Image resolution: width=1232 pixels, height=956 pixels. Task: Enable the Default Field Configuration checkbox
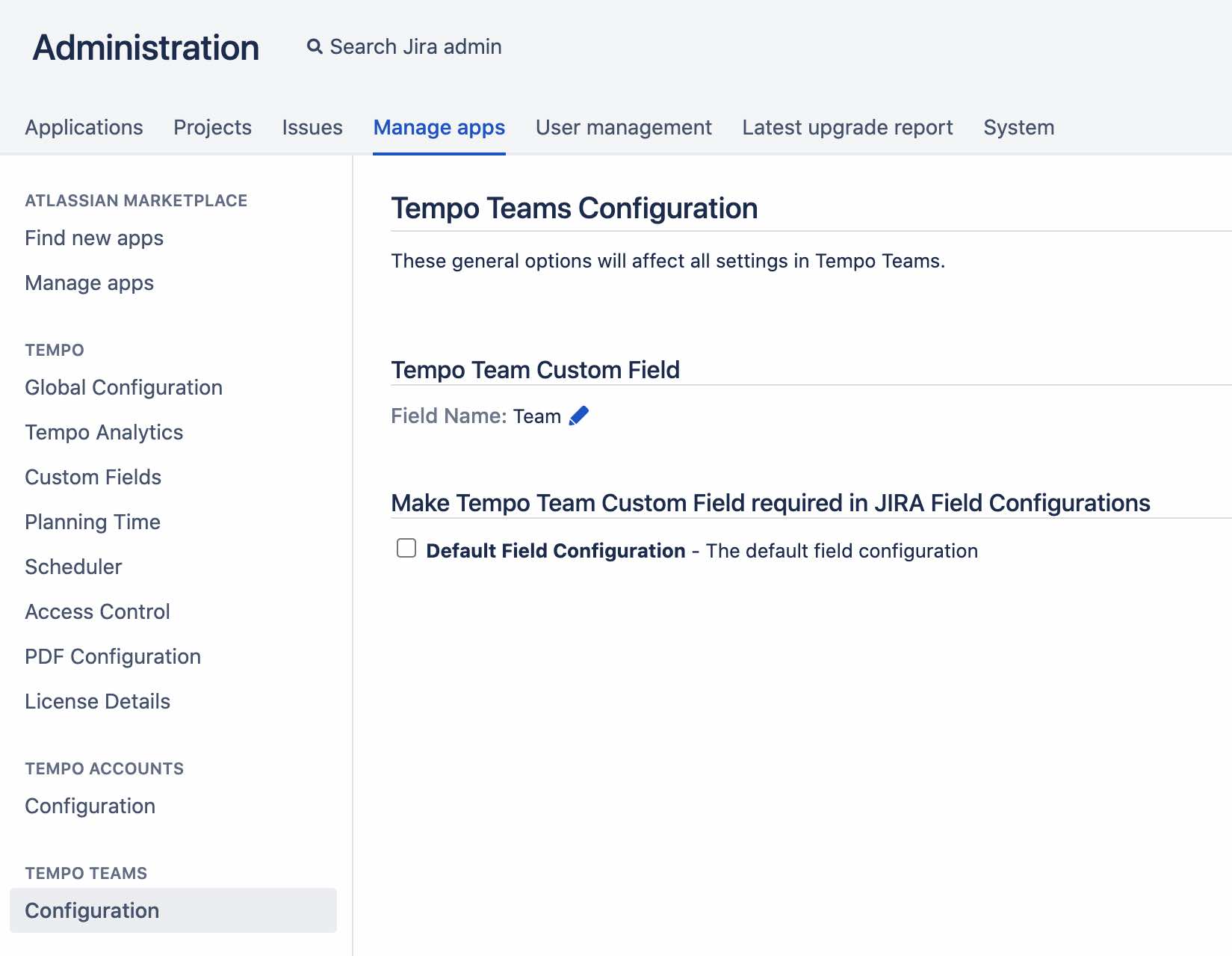pos(406,549)
